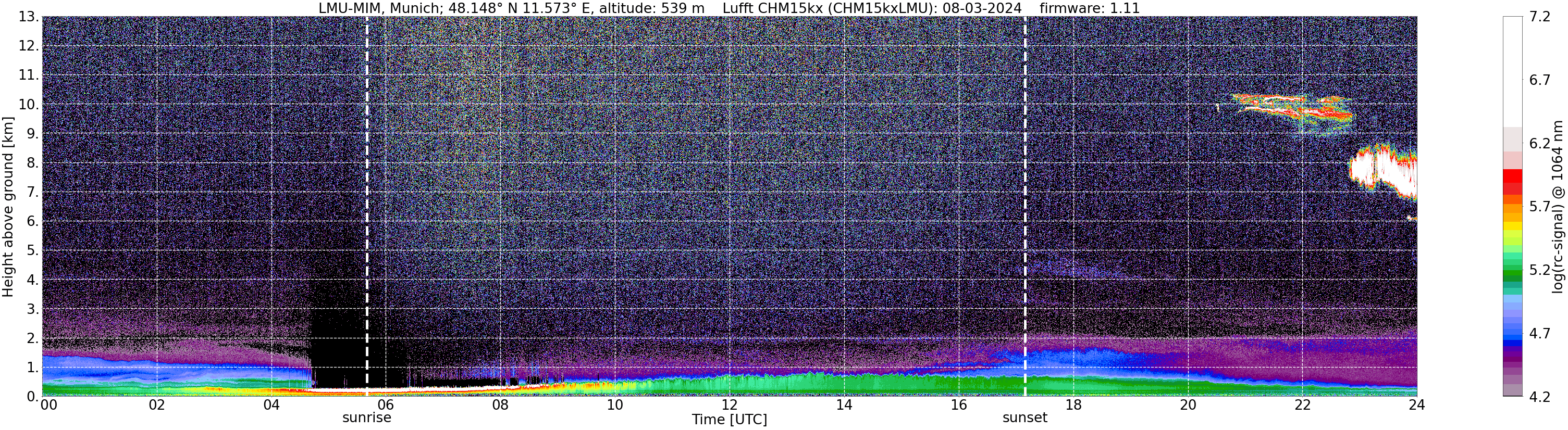The image size is (1568, 430).
Task: Click the colorbar tick value 5.7
Action: point(1539,207)
